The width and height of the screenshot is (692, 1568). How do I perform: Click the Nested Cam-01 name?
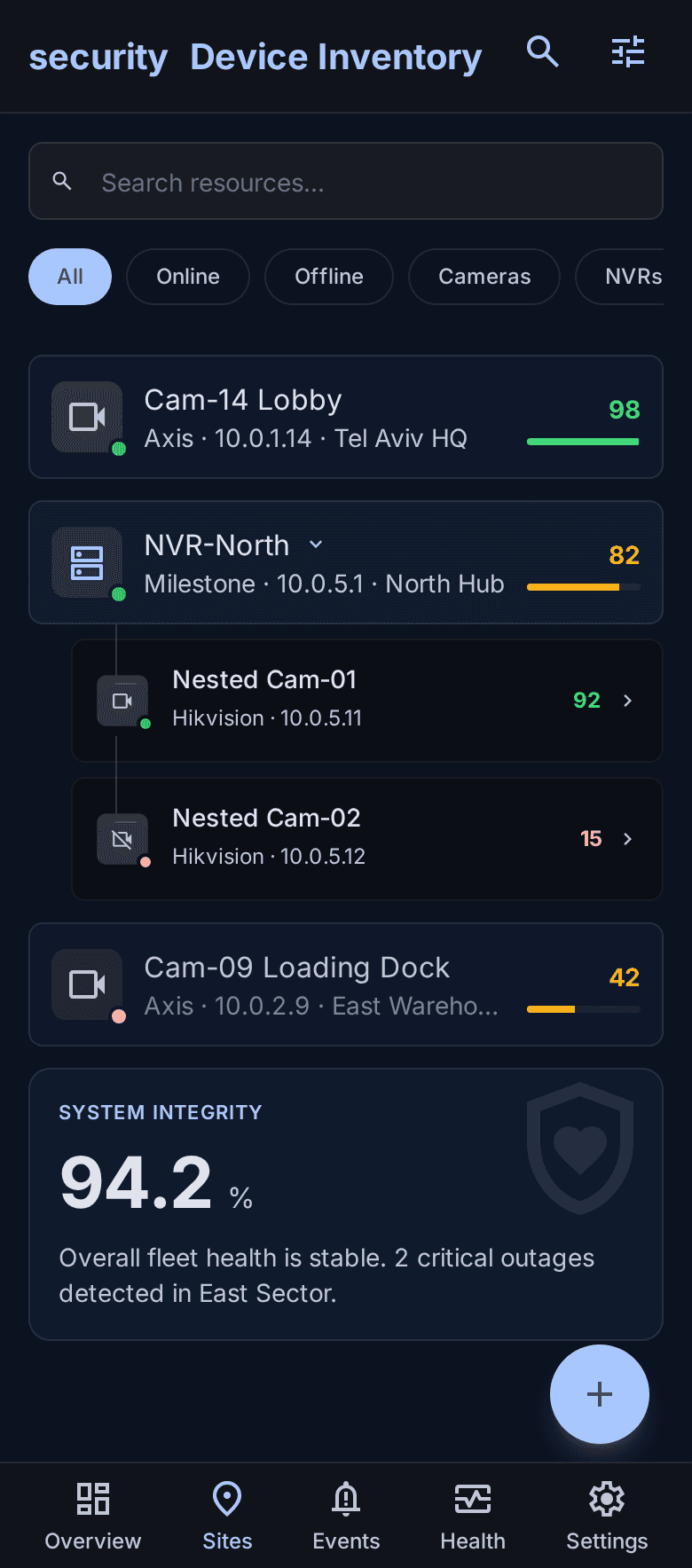pyautogui.click(x=264, y=679)
